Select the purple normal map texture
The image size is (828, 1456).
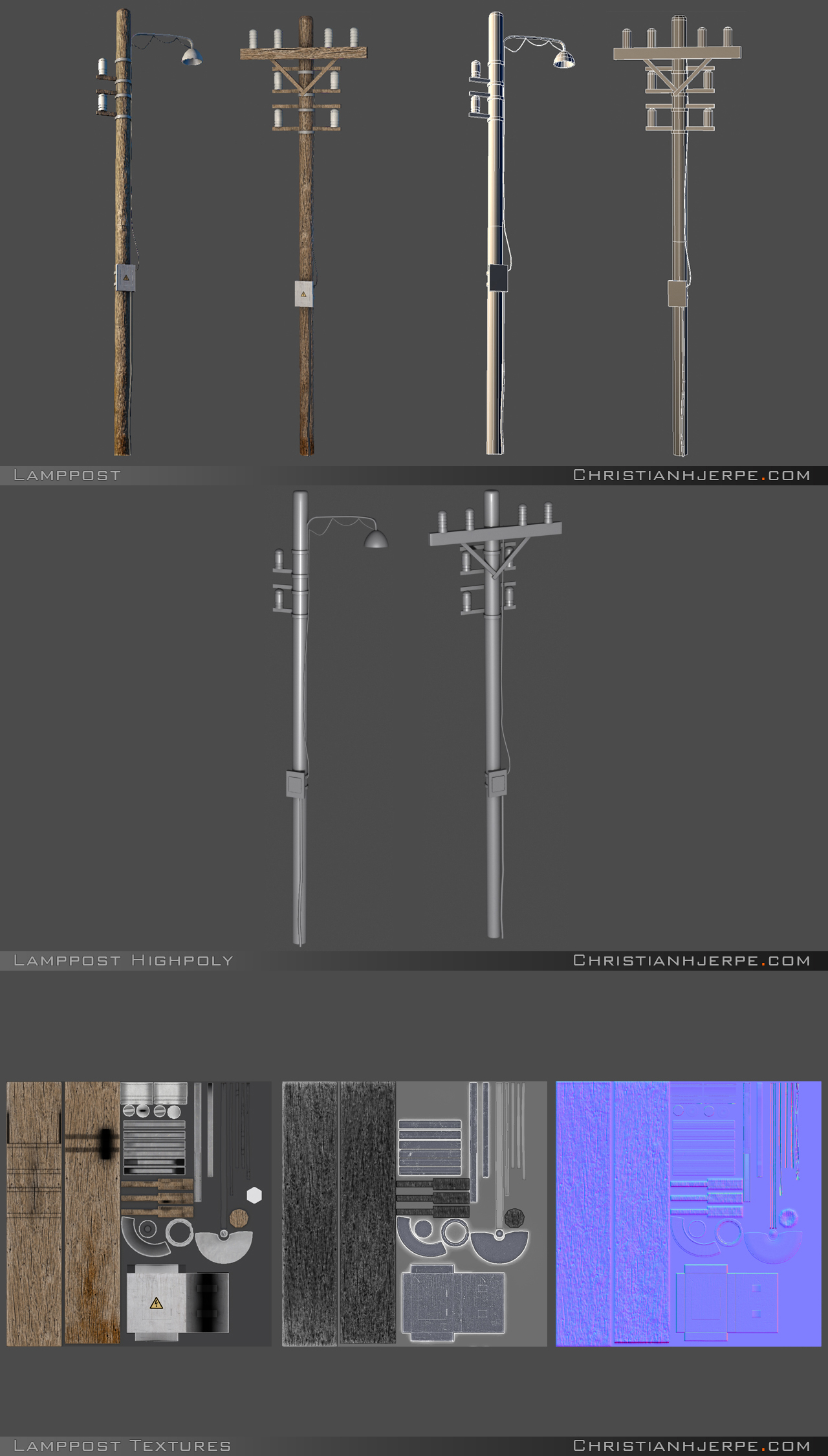pos(688,1214)
